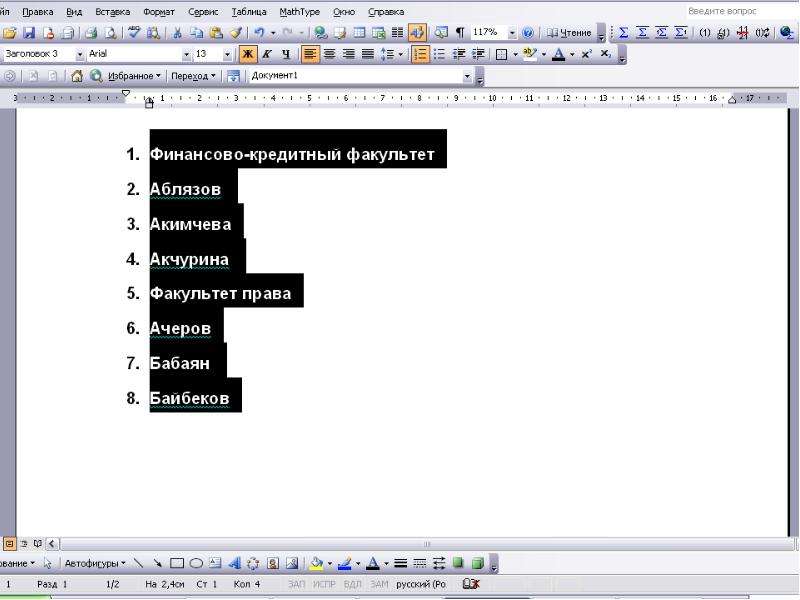
Task: Open the Автофигуры button menu
Action: click(95, 563)
